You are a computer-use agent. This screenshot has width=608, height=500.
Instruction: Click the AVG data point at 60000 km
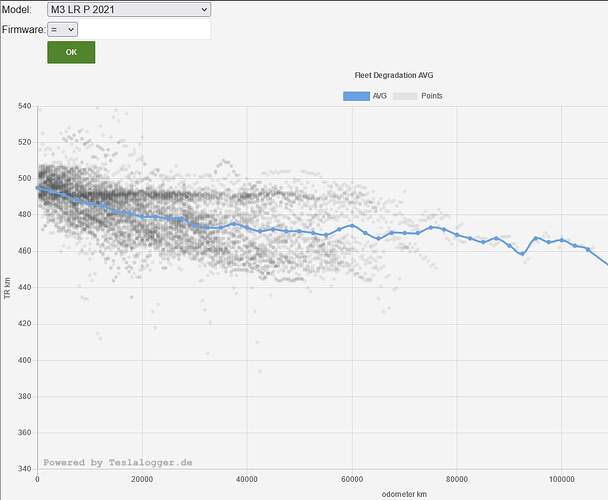352,225
